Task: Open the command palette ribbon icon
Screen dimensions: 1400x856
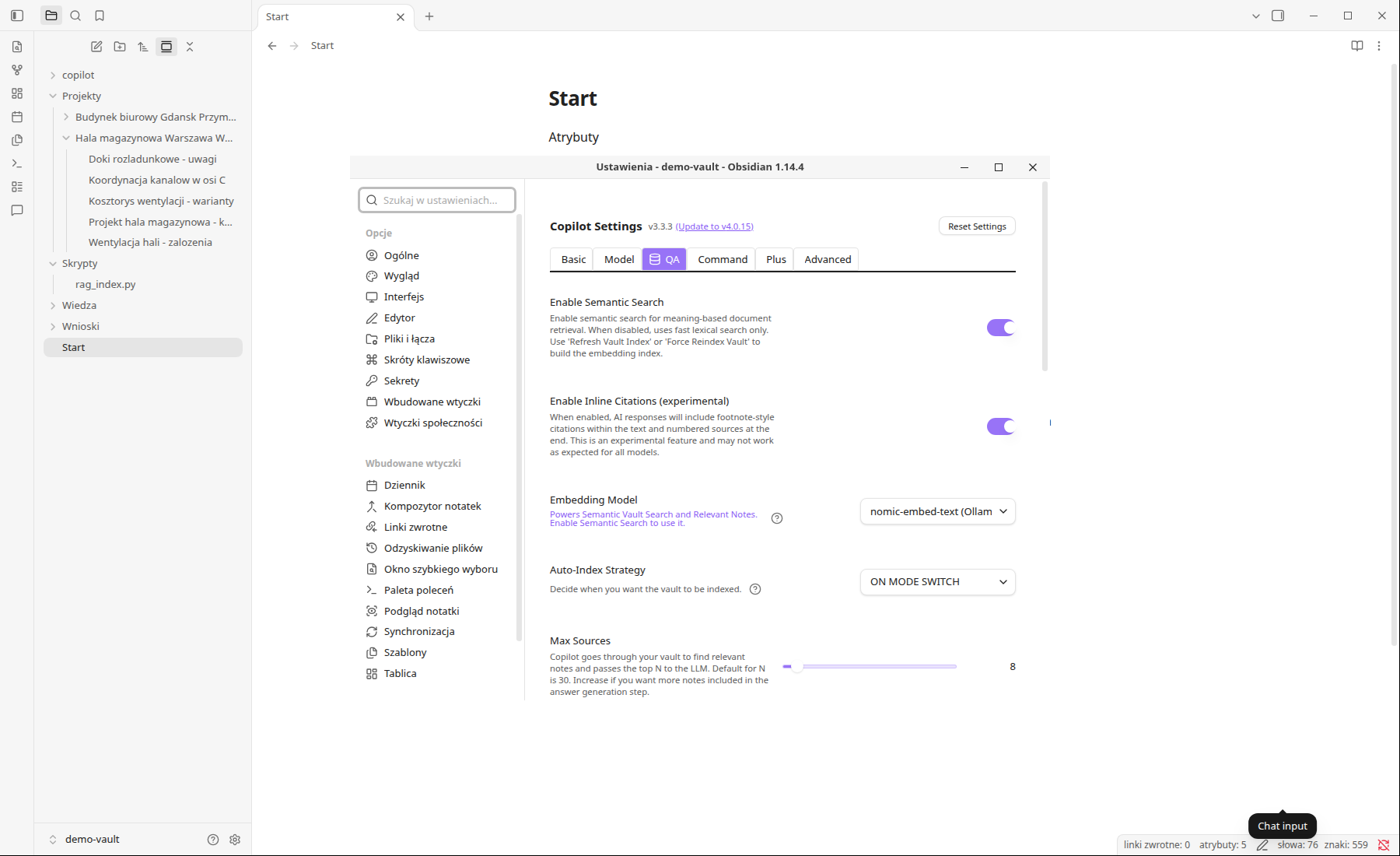Action: (17, 163)
